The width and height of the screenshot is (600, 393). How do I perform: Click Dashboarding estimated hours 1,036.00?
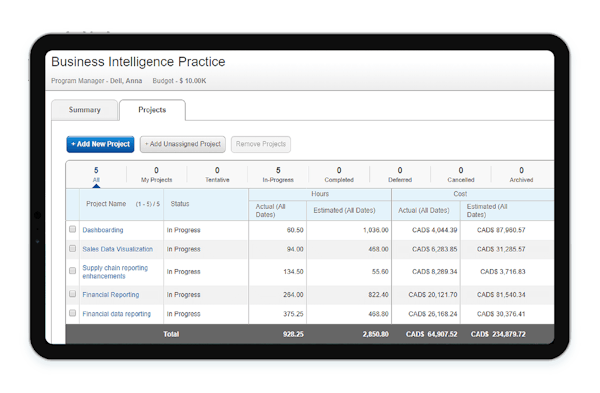pyautogui.click(x=376, y=230)
